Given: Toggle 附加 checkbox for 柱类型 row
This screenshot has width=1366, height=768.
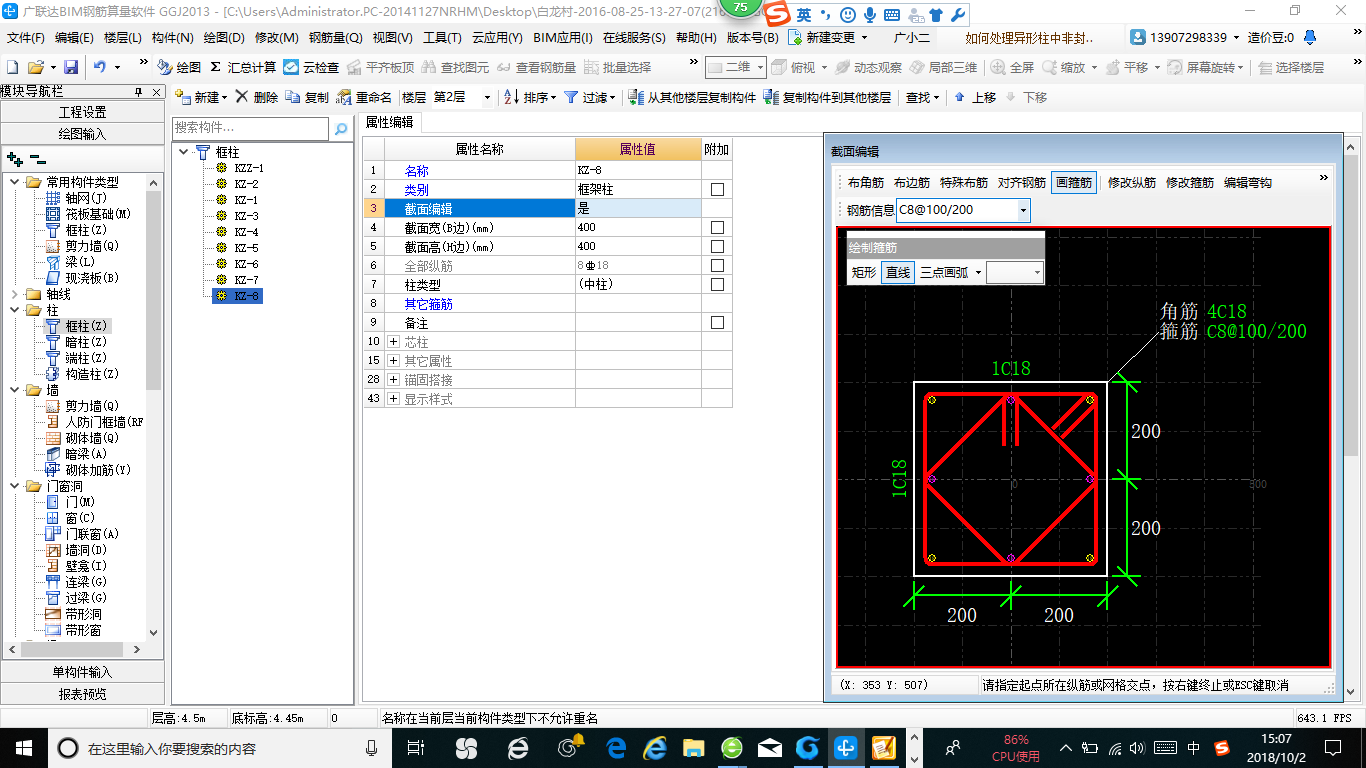Looking at the screenshot, I should 717,284.
